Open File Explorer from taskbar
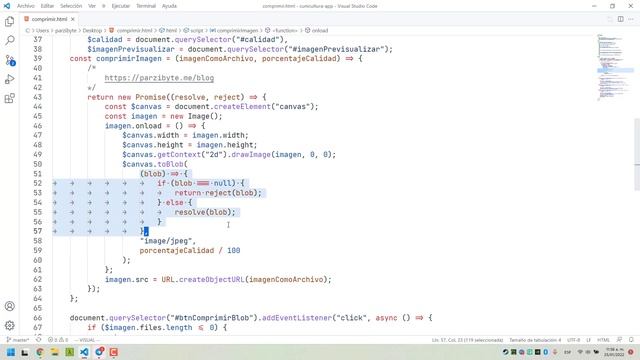640x360 pixels. click(55, 352)
